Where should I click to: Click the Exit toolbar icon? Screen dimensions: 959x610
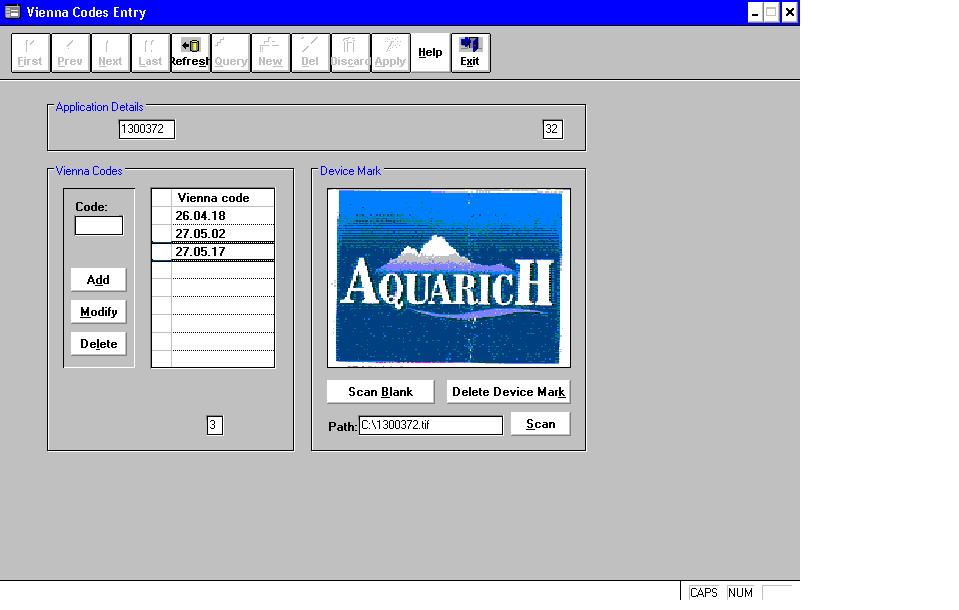(x=470, y=53)
